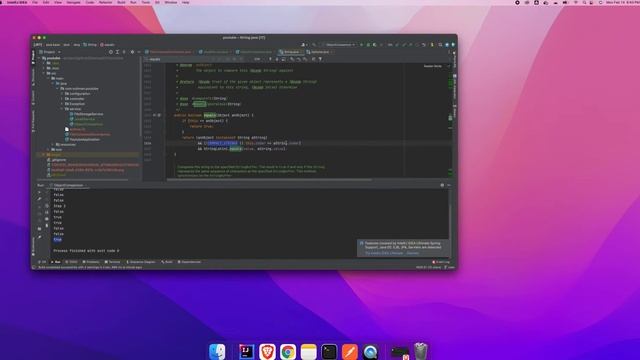Open Search Everywhere magnifier in toolbar
The width and height of the screenshot is (640, 360).
[x=440, y=44]
